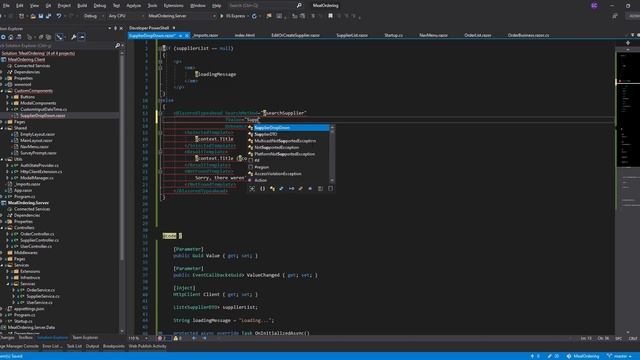Open the Extensions menu

click(x=173, y=5)
